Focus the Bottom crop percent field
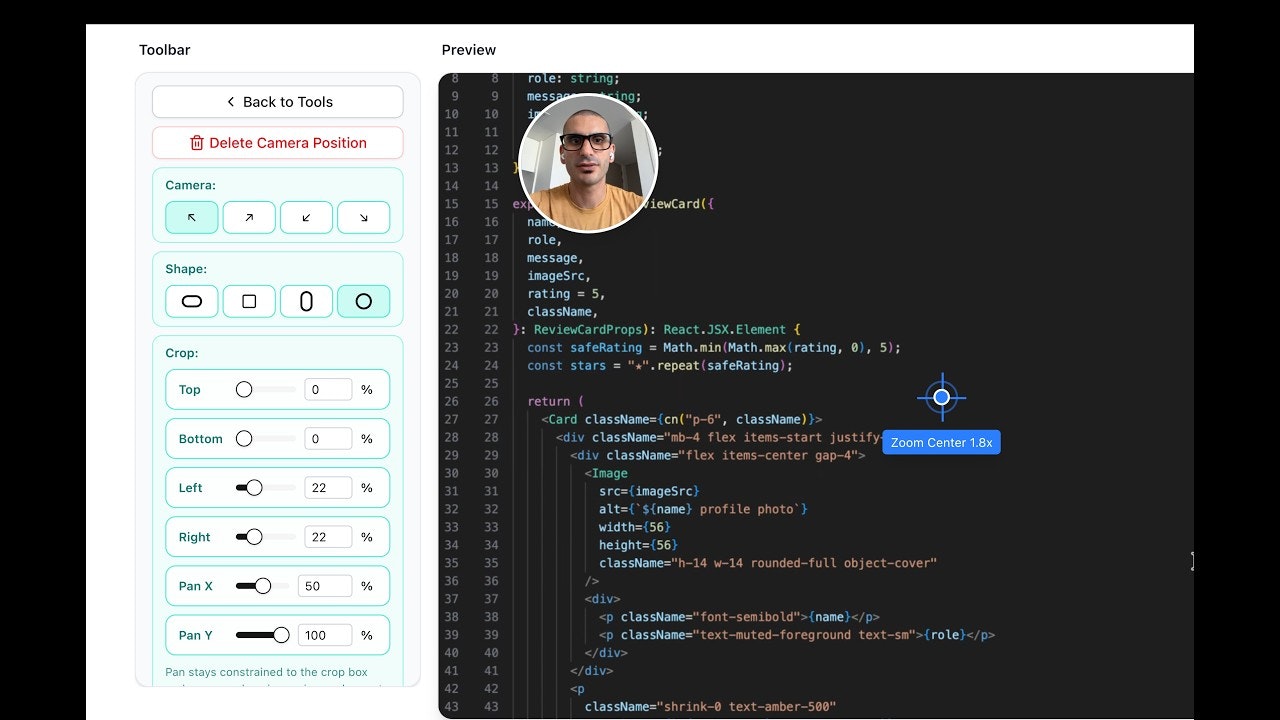Screen dimensions: 1280x720 pyautogui.click(x=328, y=439)
